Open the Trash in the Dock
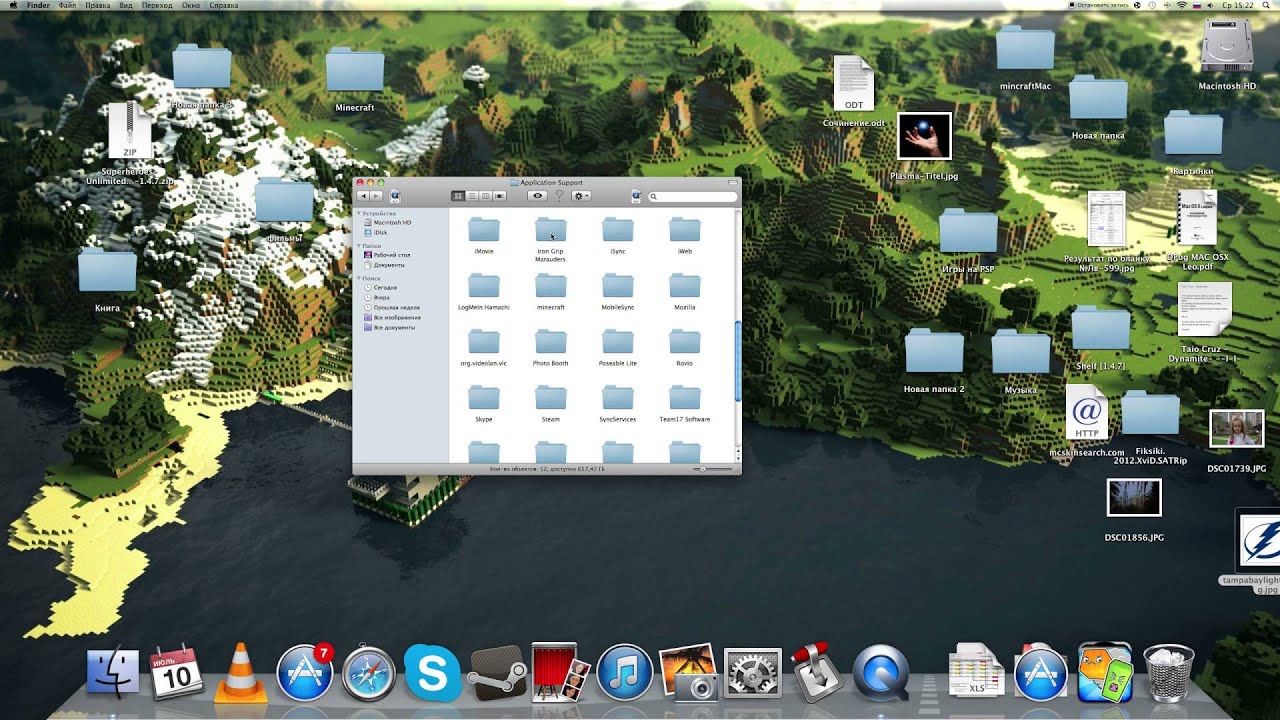Image resolution: width=1280 pixels, height=720 pixels. 1169,672
